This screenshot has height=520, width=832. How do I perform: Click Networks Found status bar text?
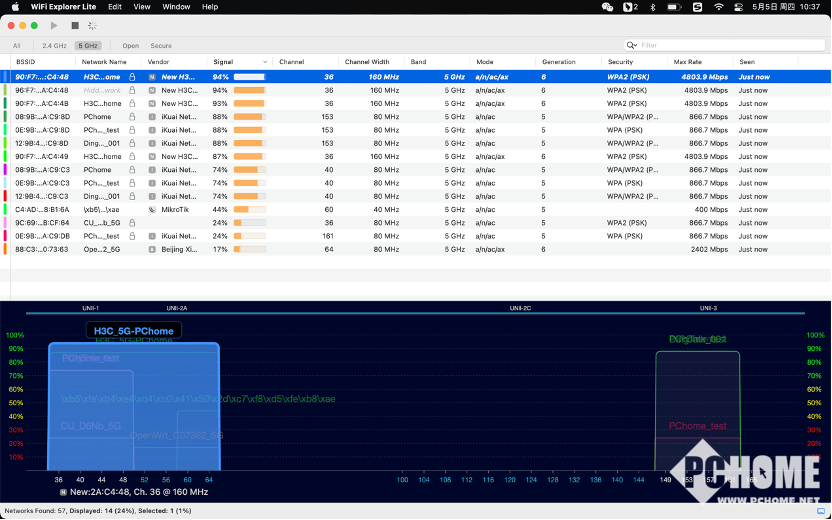(x=98, y=511)
